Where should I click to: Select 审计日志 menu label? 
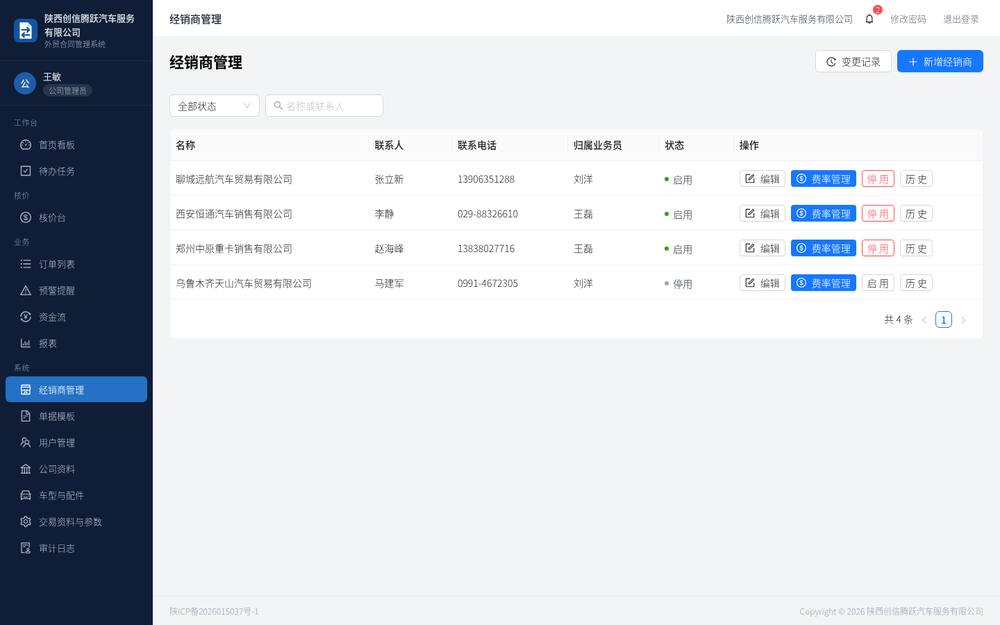[57, 548]
